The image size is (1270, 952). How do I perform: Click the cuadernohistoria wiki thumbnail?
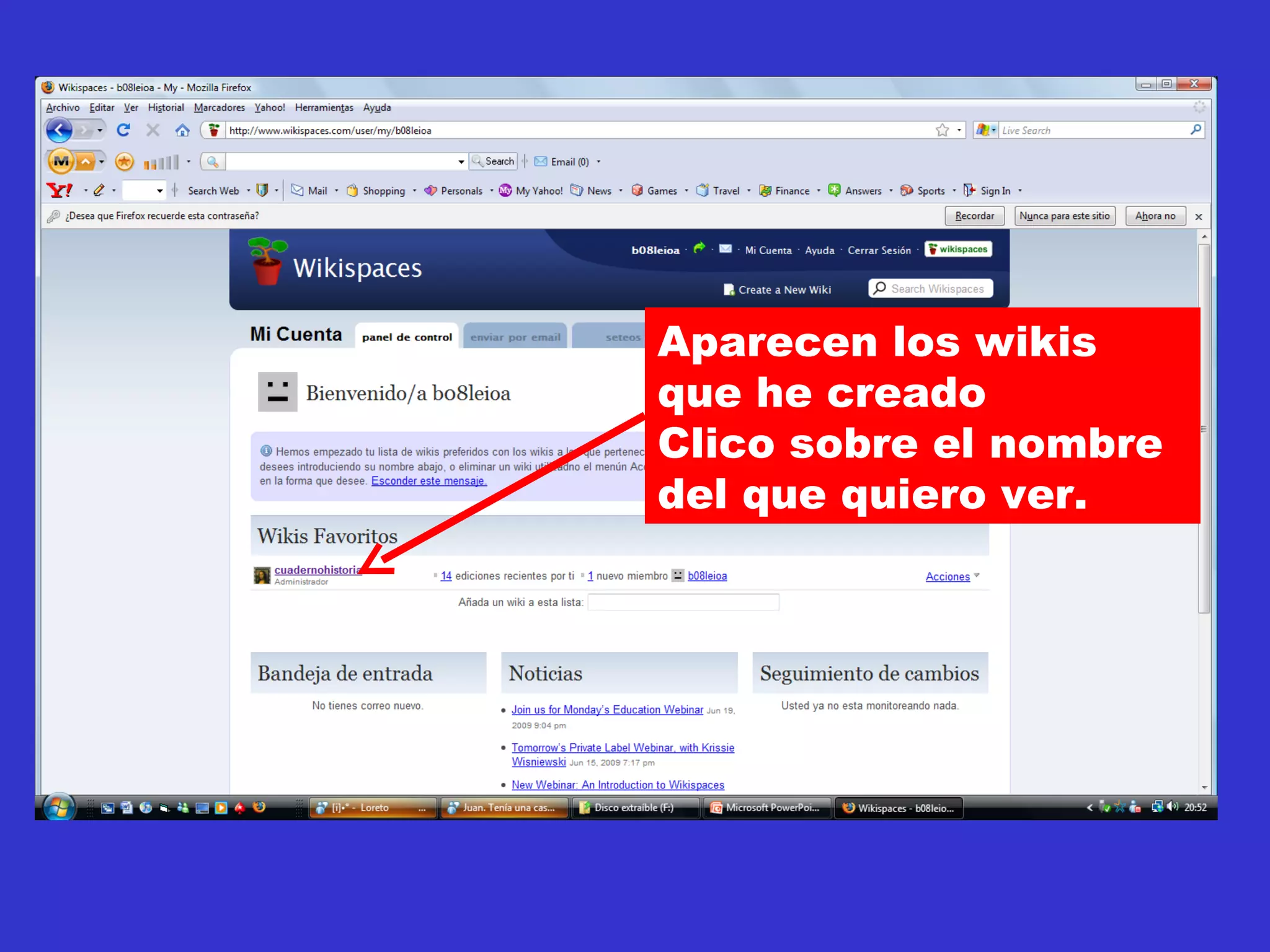tap(262, 575)
